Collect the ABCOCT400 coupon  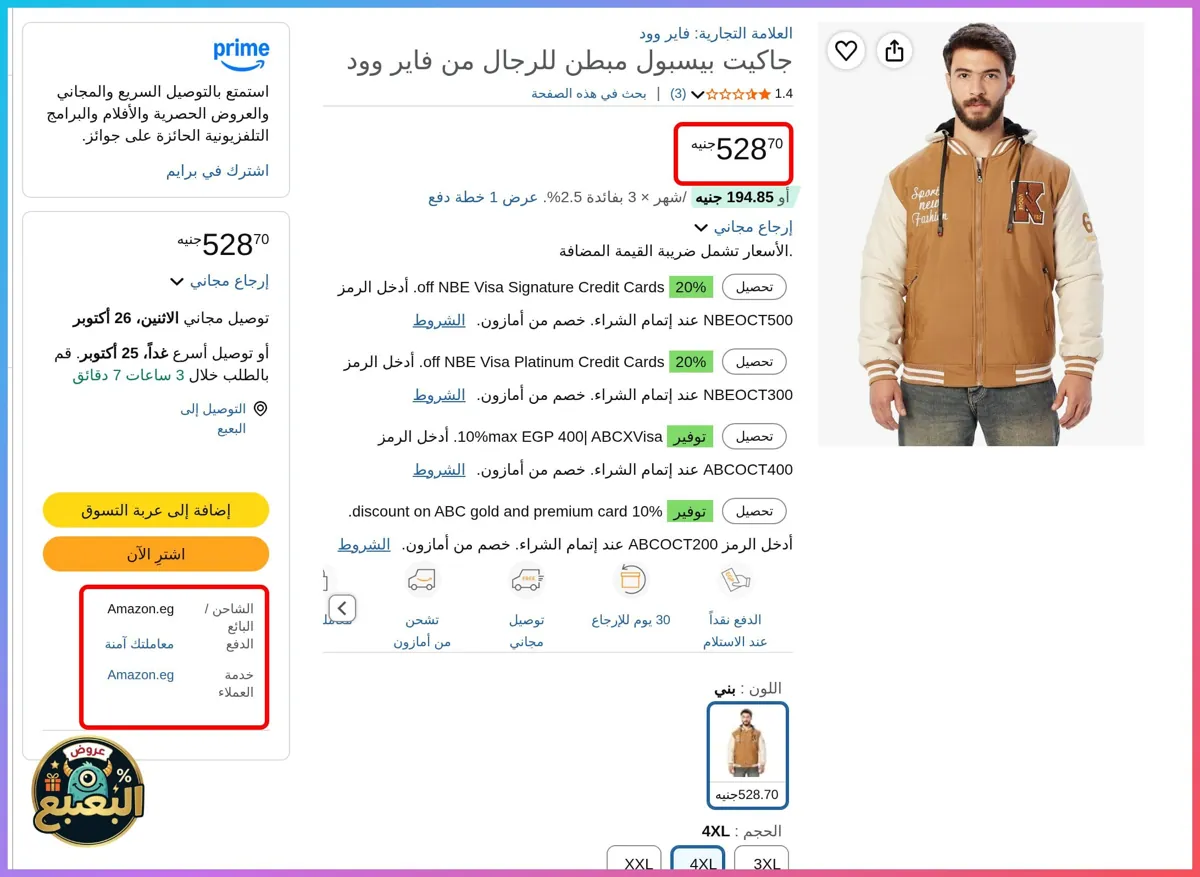[754, 437]
